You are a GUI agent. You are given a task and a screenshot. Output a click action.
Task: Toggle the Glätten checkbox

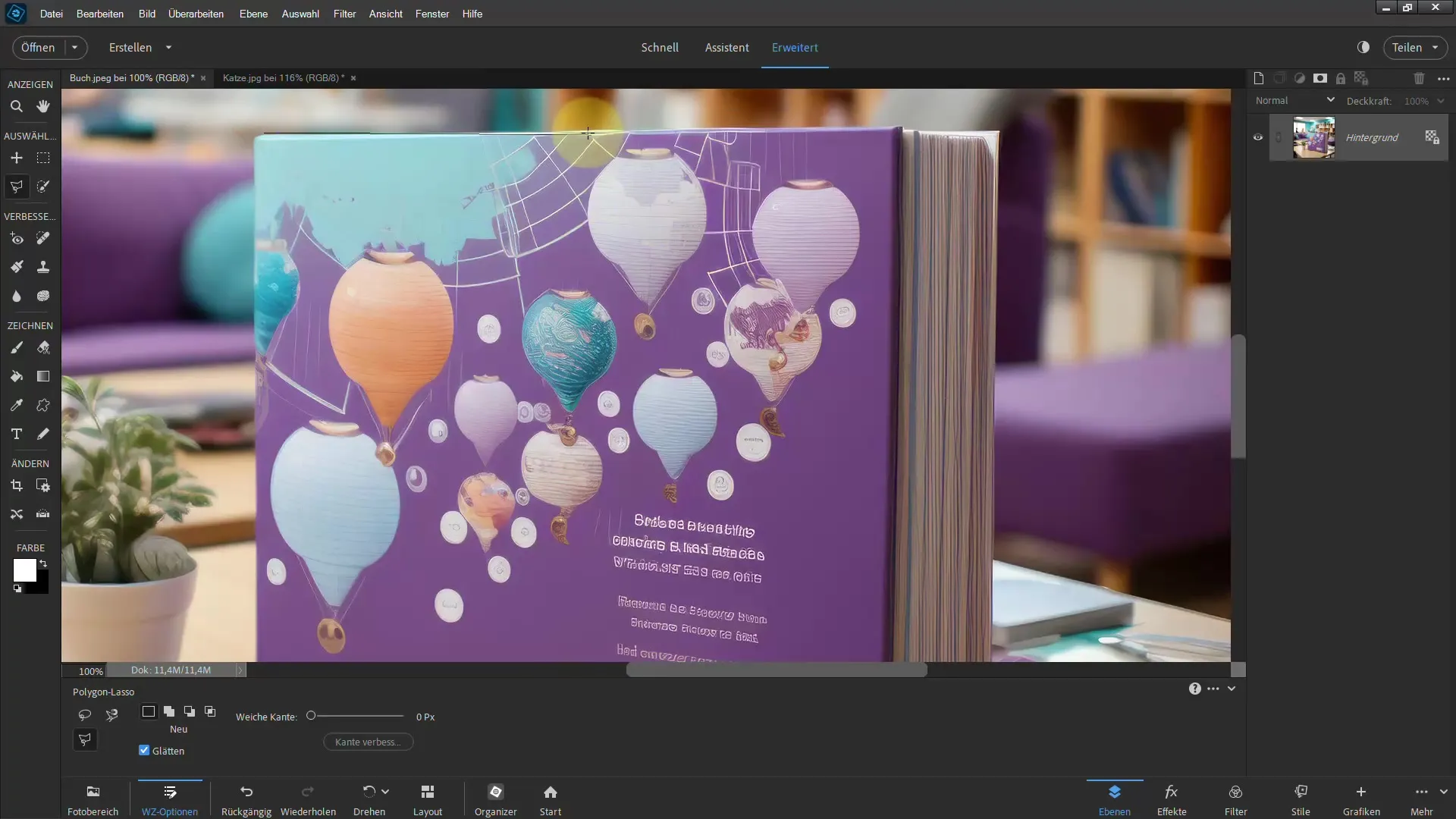(144, 751)
